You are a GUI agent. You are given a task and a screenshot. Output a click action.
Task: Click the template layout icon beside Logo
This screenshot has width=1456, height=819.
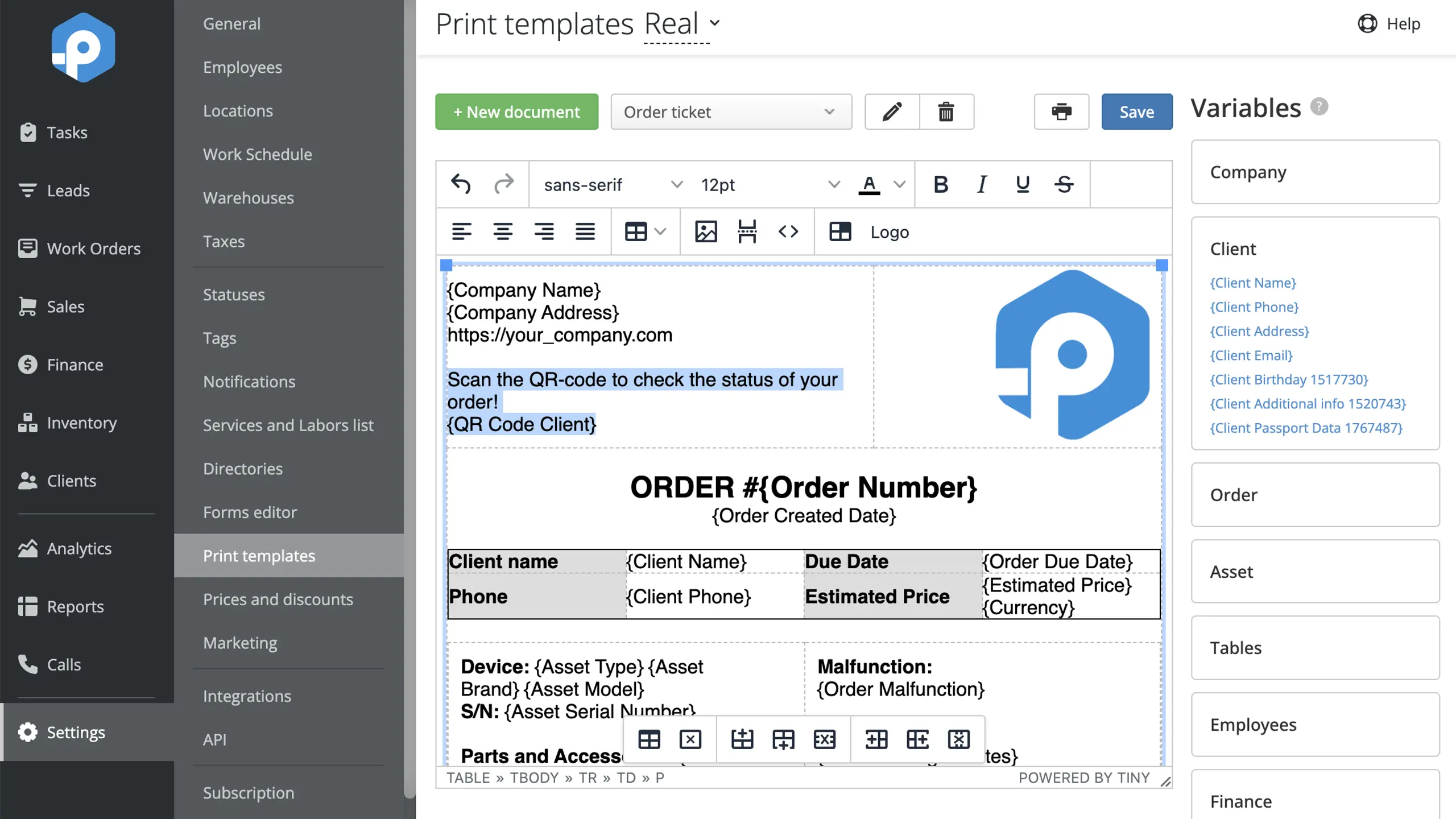pos(840,231)
